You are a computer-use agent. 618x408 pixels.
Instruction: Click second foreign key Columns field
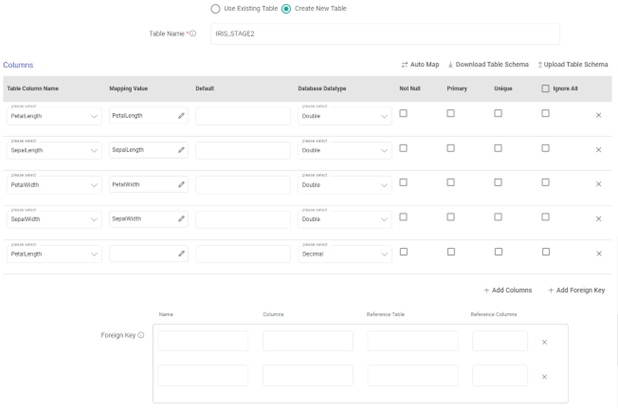click(308, 376)
